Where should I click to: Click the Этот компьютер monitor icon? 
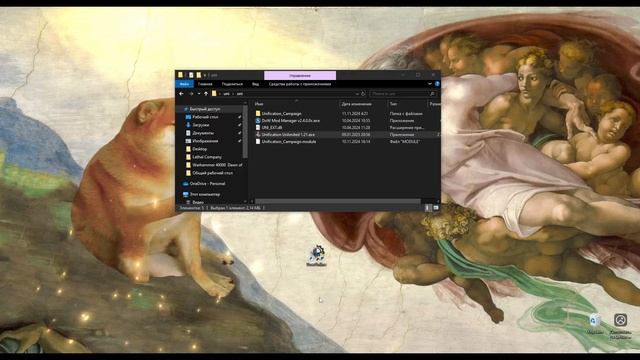tap(186, 195)
